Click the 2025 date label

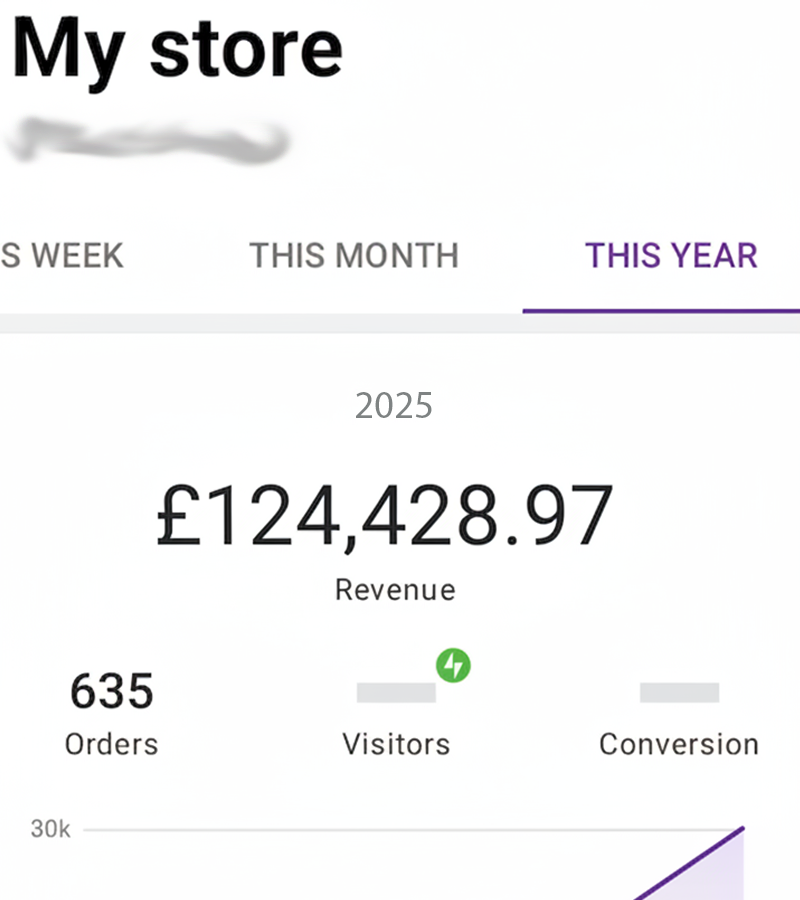tap(394, 406)
